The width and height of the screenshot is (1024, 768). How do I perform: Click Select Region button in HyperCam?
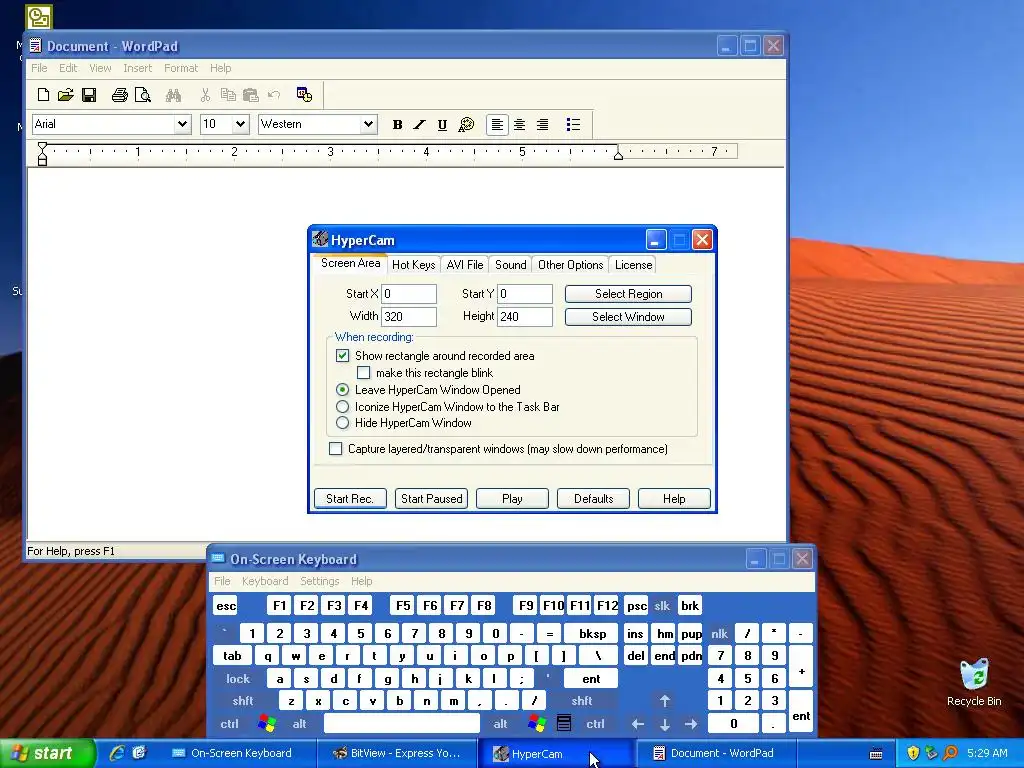(628, 294)
